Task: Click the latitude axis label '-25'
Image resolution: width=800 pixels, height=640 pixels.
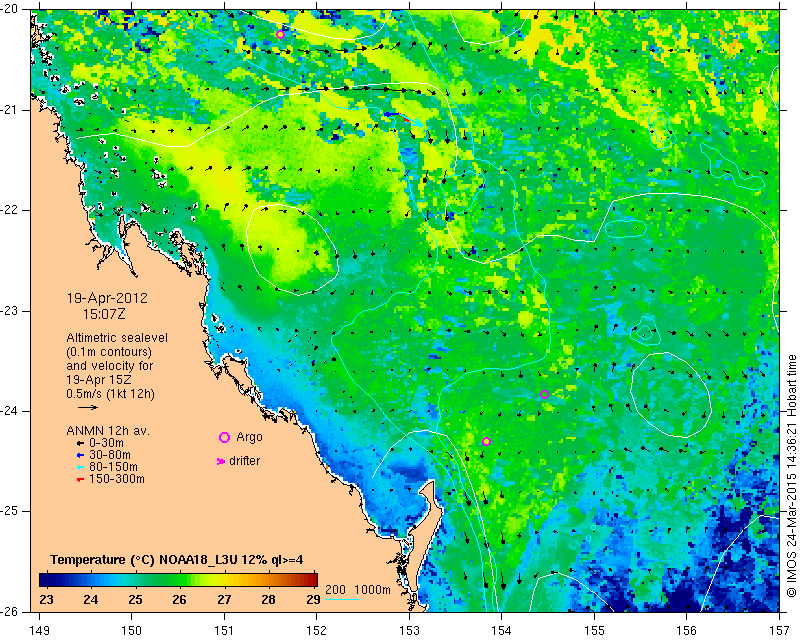Action: point(11,511)
